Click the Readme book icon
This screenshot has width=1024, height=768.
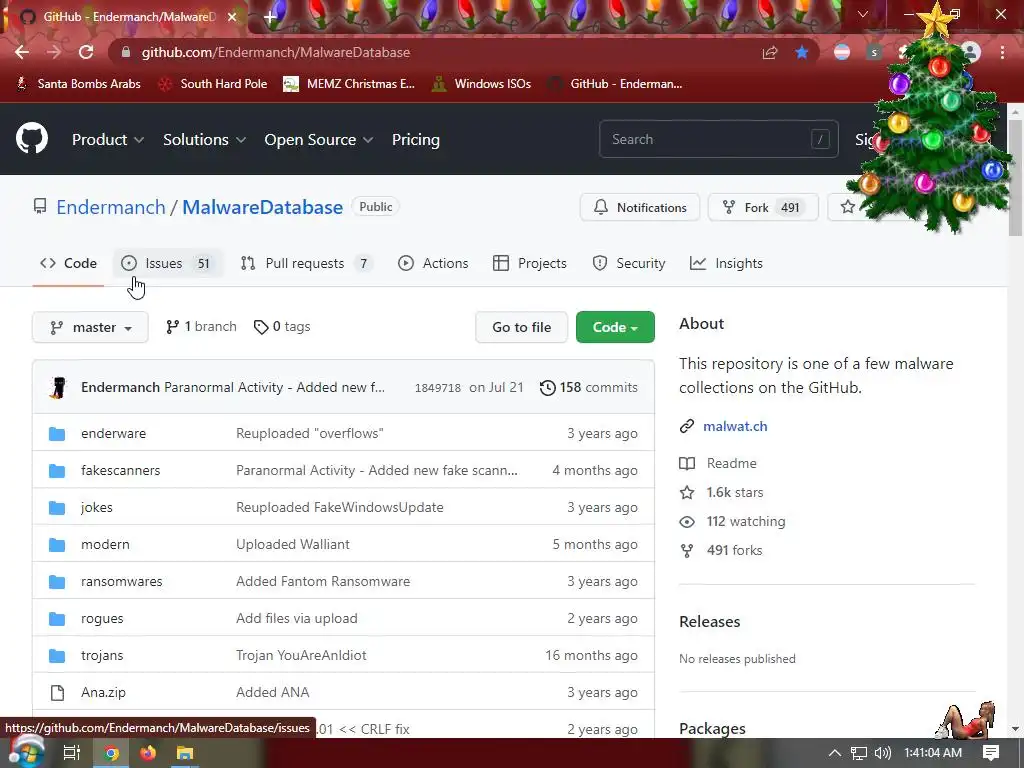click(687, 464)
